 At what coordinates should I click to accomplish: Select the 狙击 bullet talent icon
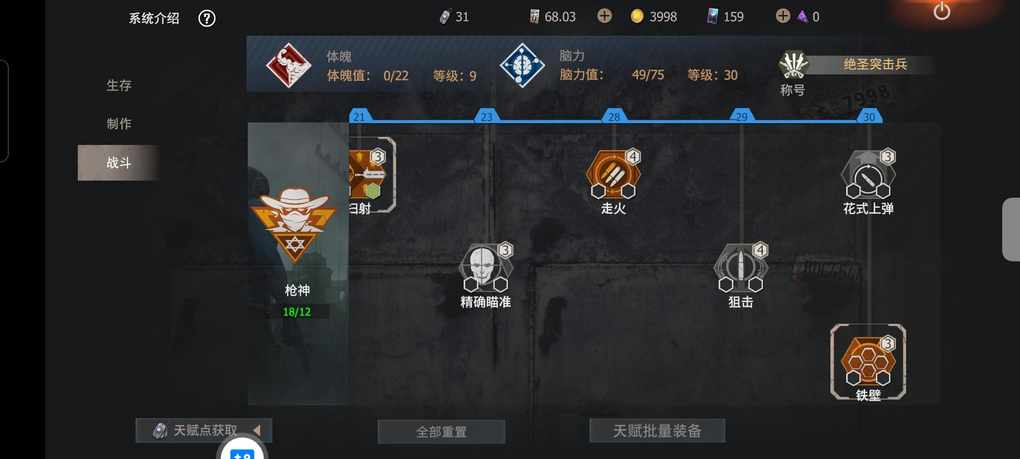pyautogui.click(x=741, y=268)
